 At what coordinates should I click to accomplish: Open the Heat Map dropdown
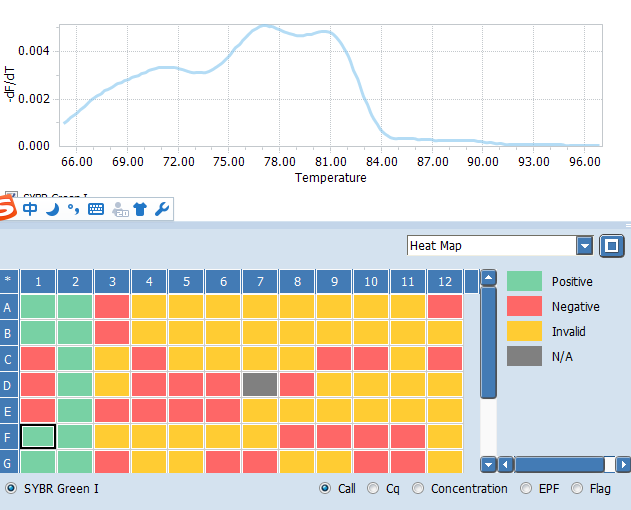pyautogui.click(x=585, y=246)
